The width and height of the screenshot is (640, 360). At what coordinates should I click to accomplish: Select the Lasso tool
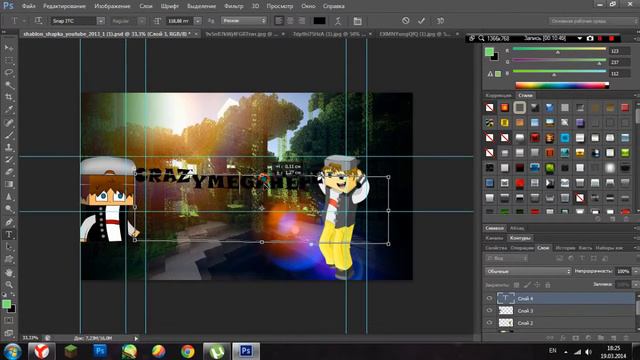tap(9, 73)
